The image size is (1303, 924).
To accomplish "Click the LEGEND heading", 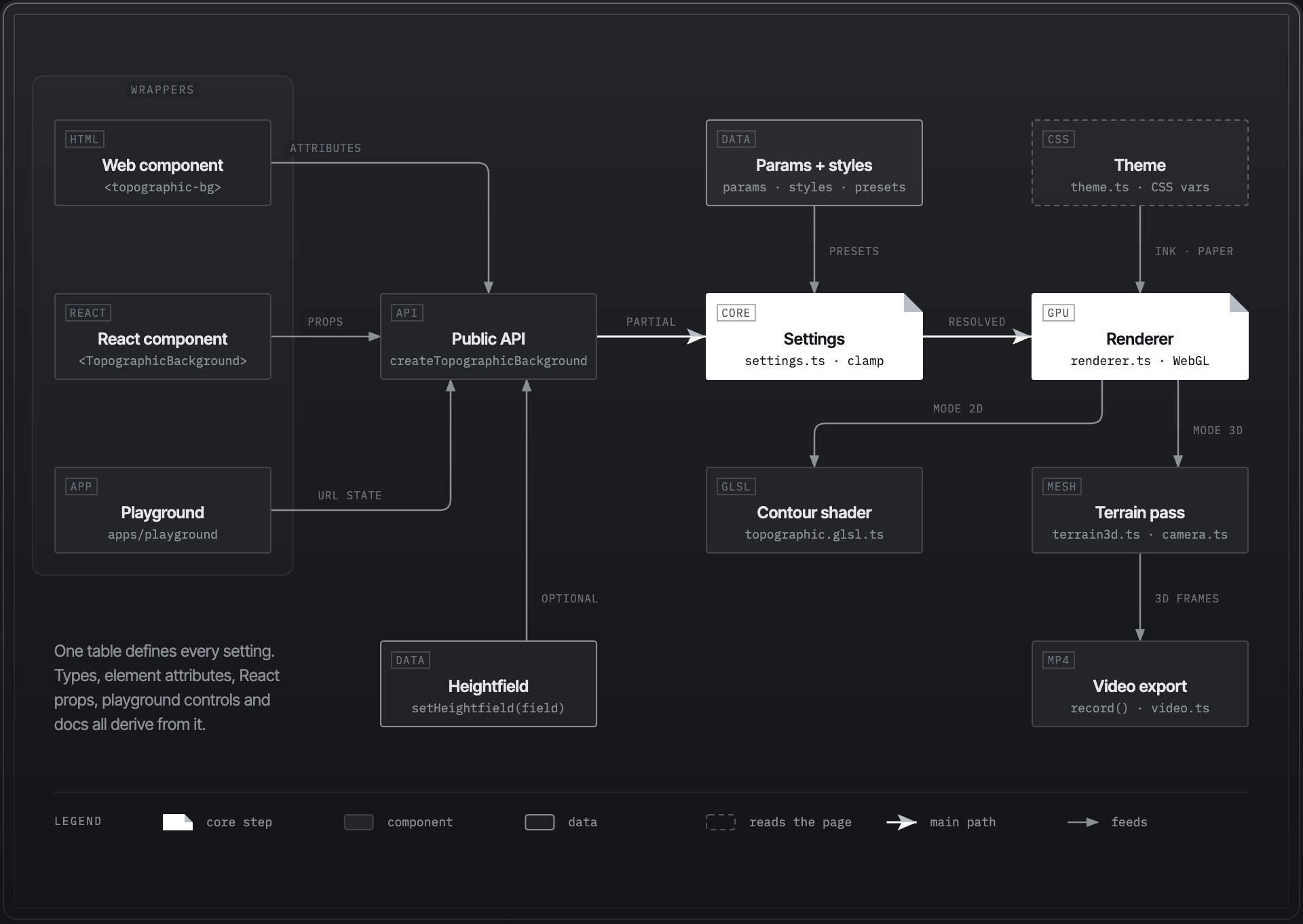I will pyautogui.click(x=78, y=821).
